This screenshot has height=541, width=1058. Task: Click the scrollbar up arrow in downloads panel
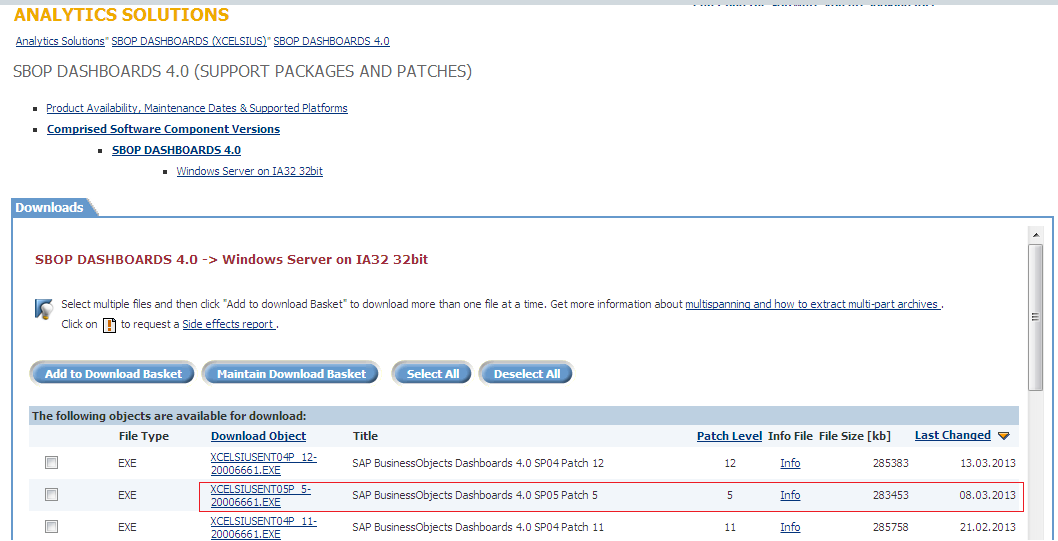[1036, 235]
